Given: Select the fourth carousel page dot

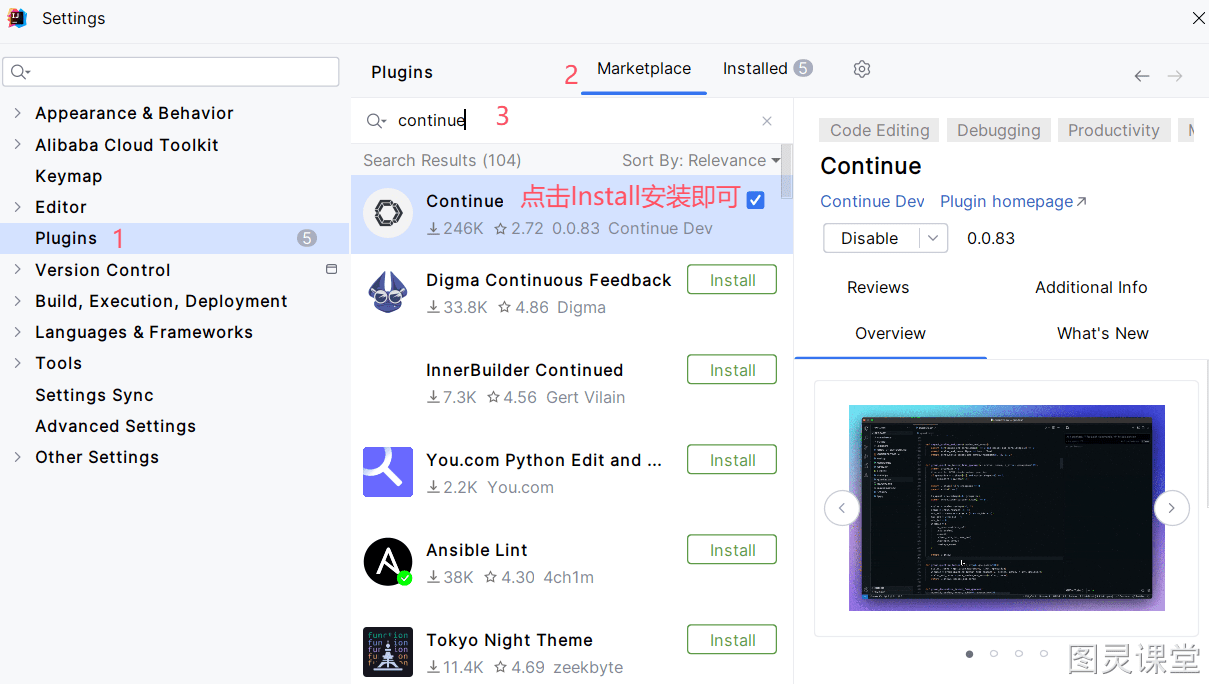Looking at the screenshot, I should click(1044, 653).
